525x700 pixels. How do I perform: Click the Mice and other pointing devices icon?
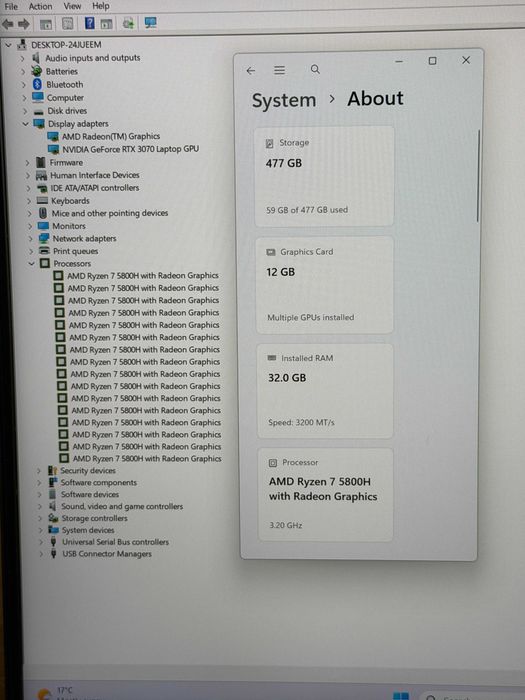coord(43,213)
